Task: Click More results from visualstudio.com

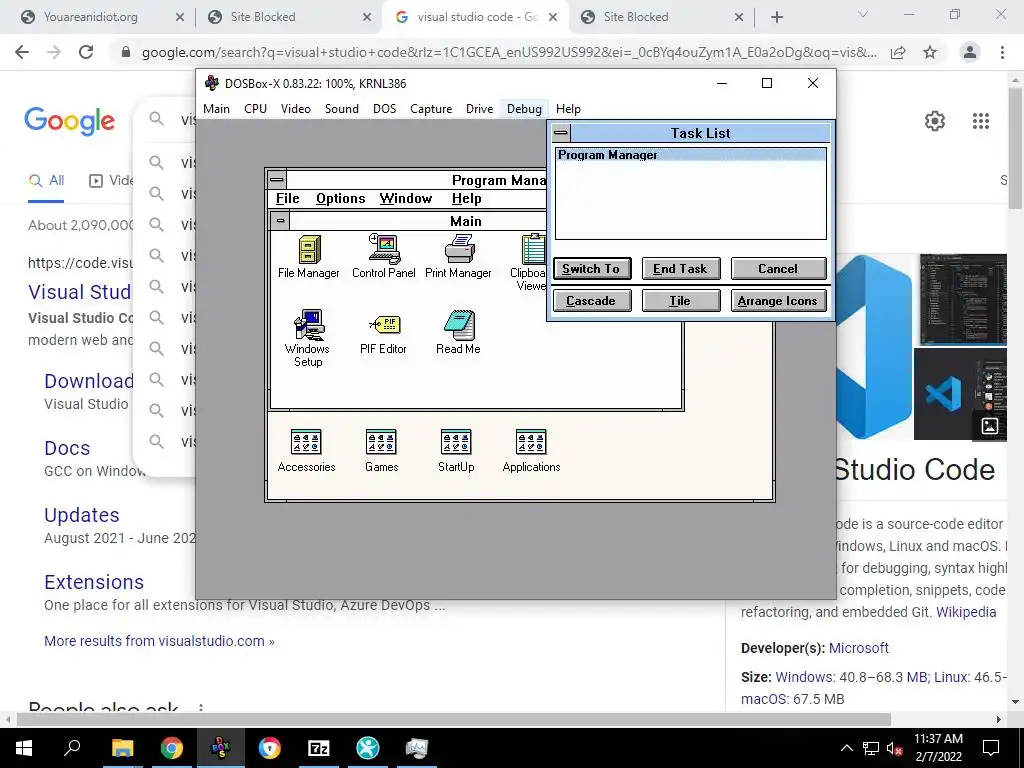Action: [159, 641]
